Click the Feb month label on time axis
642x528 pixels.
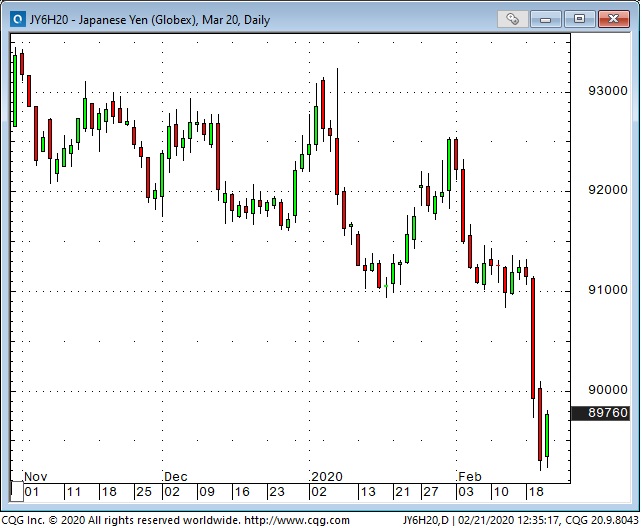coord(470,476)
